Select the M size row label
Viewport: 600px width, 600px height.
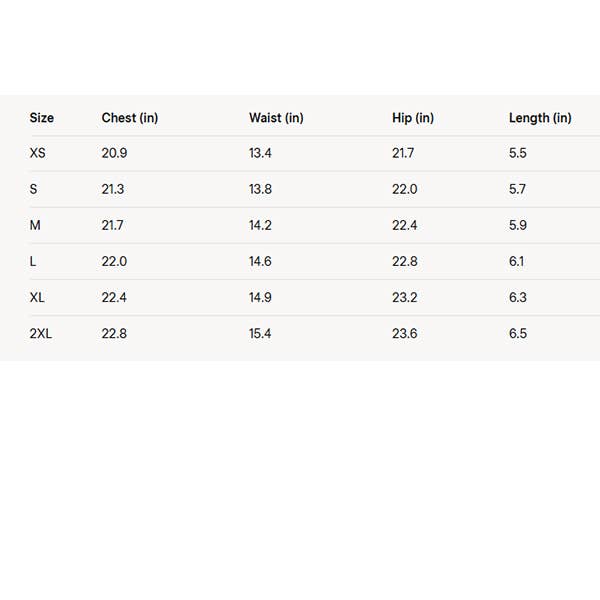35,225
